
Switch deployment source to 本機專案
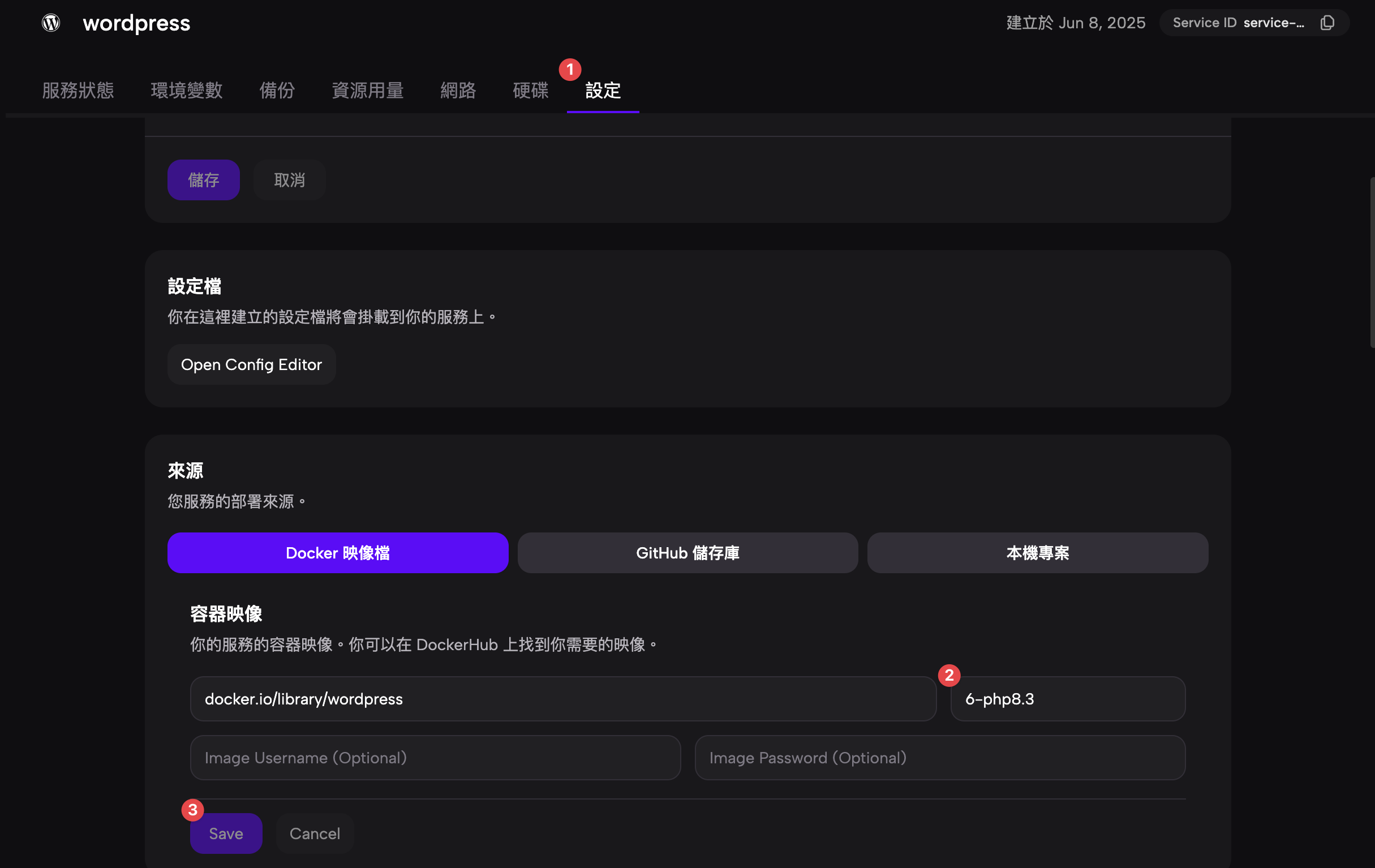coord(1038,552)
